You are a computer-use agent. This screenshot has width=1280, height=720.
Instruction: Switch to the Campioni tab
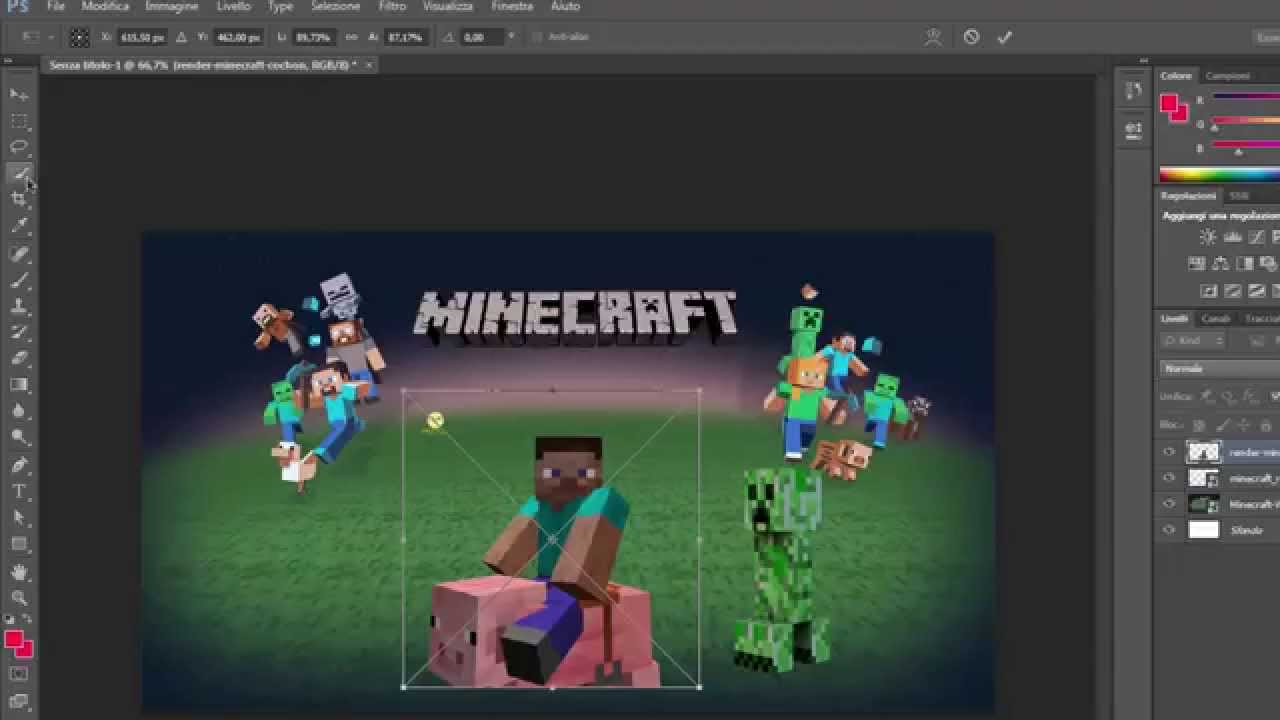(x=1227, y=76)
